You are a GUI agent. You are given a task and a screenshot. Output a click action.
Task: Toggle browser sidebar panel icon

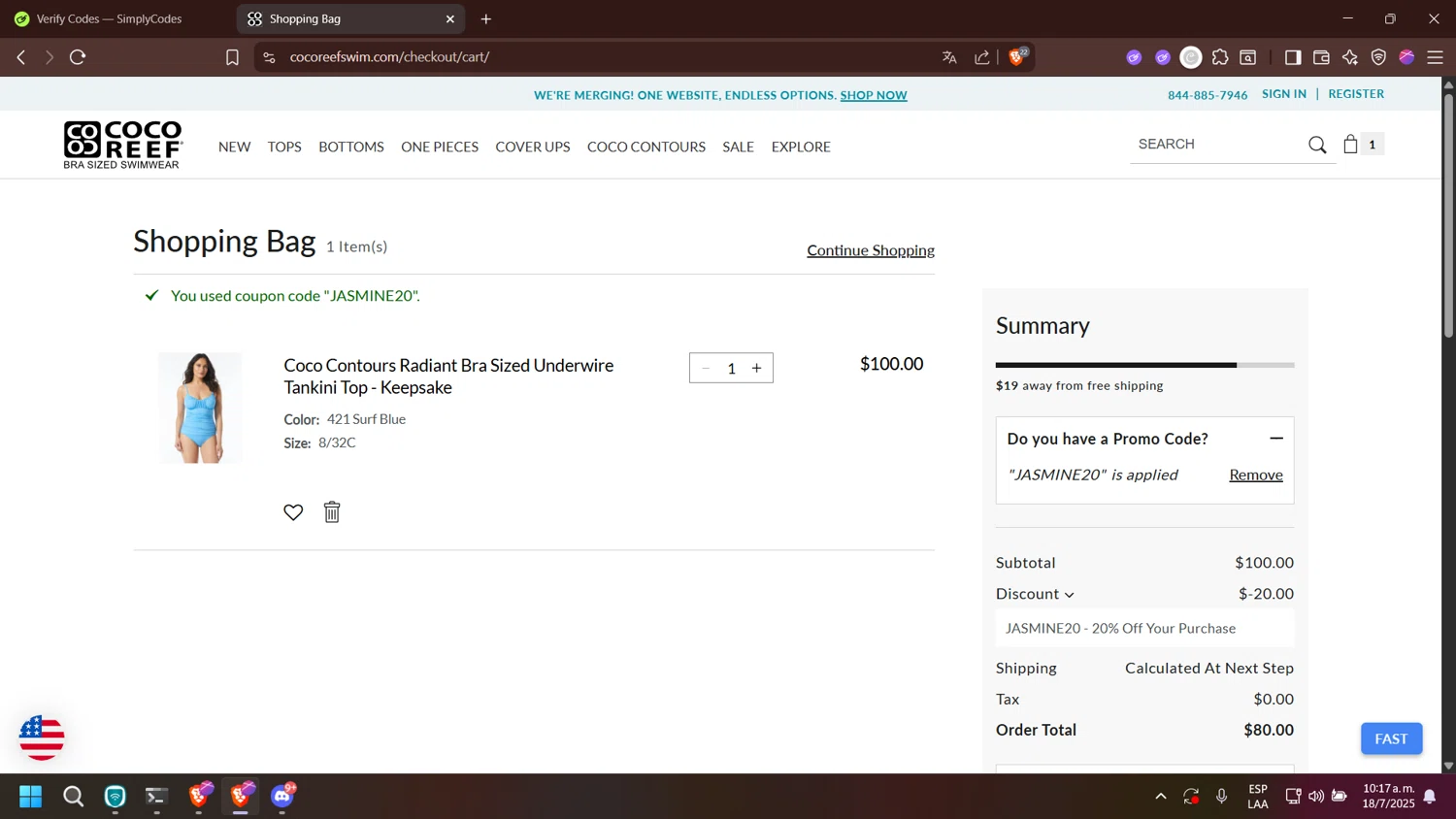(x=1293, y=57)
